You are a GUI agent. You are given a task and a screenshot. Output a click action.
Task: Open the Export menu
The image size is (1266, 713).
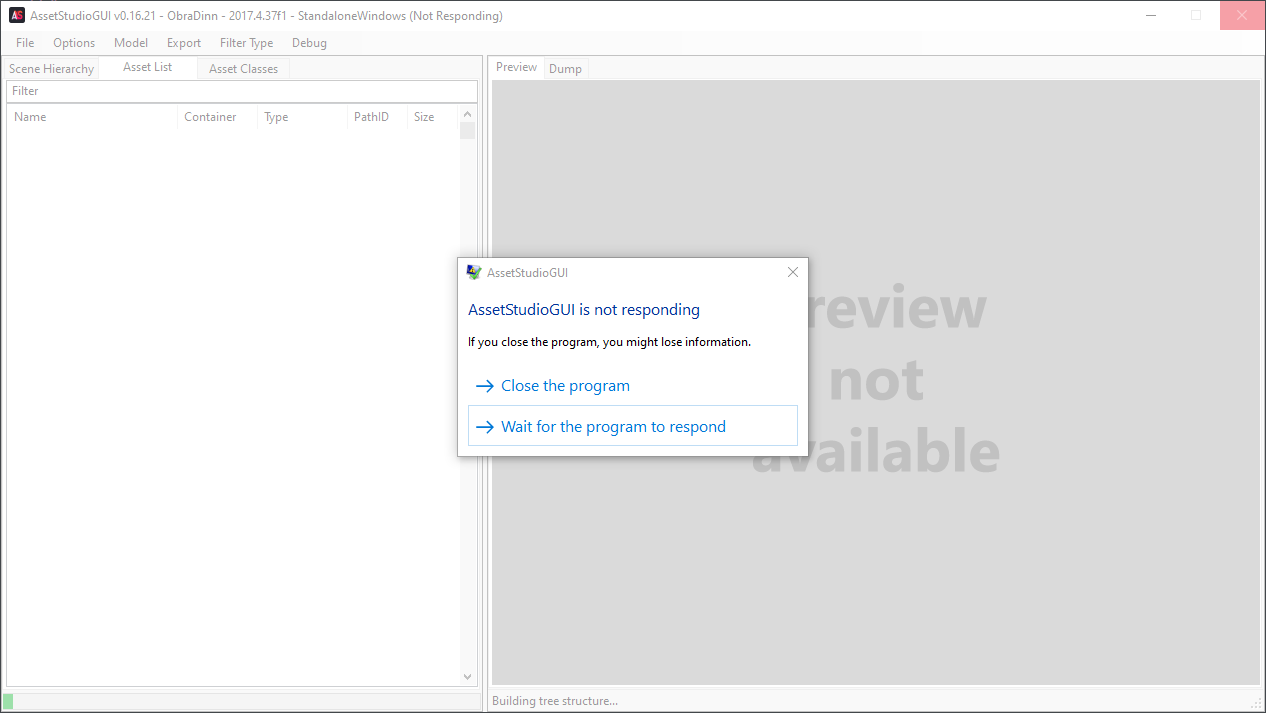(184, 43)
